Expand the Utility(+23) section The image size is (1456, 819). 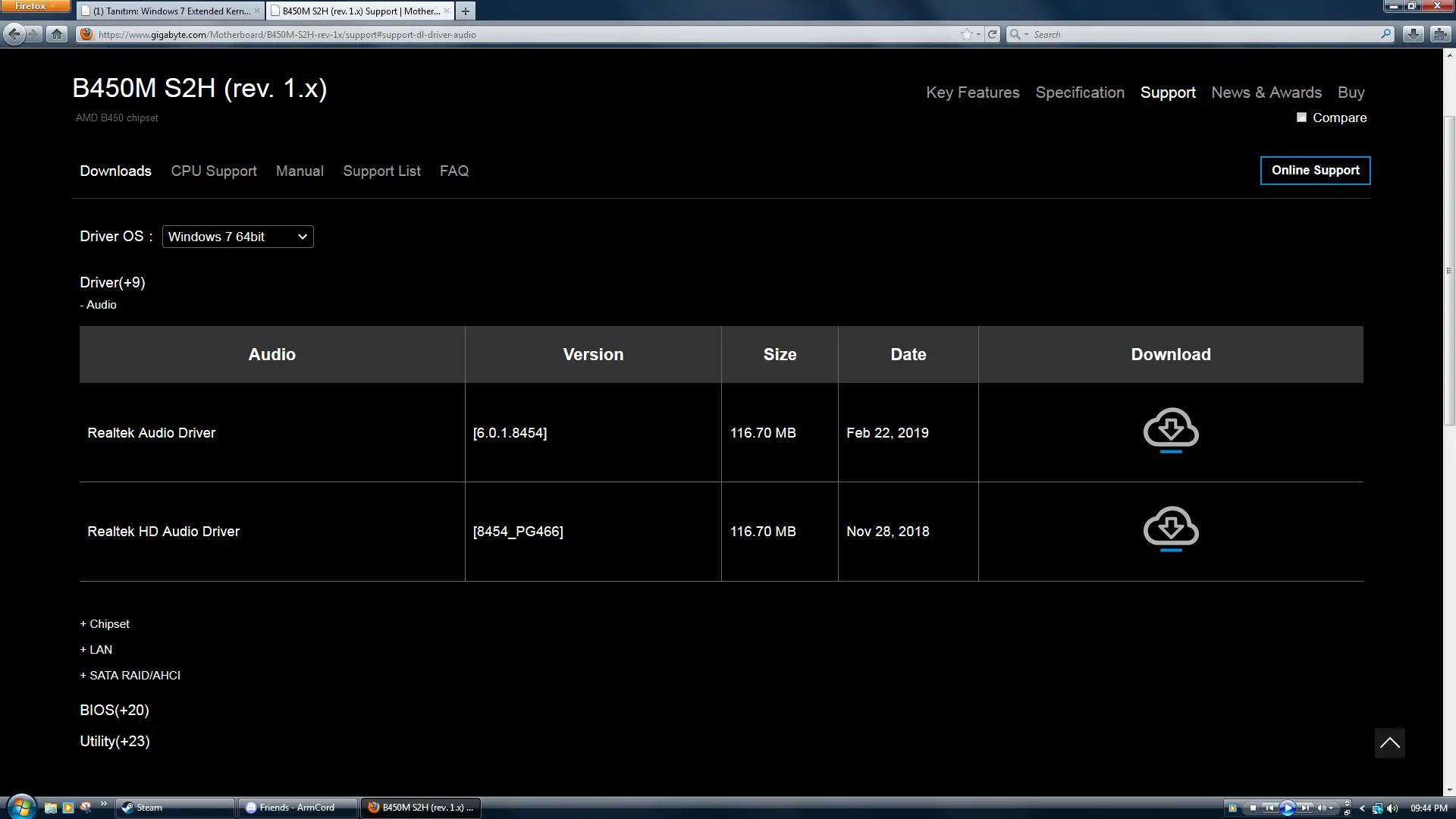click(115, 742)
